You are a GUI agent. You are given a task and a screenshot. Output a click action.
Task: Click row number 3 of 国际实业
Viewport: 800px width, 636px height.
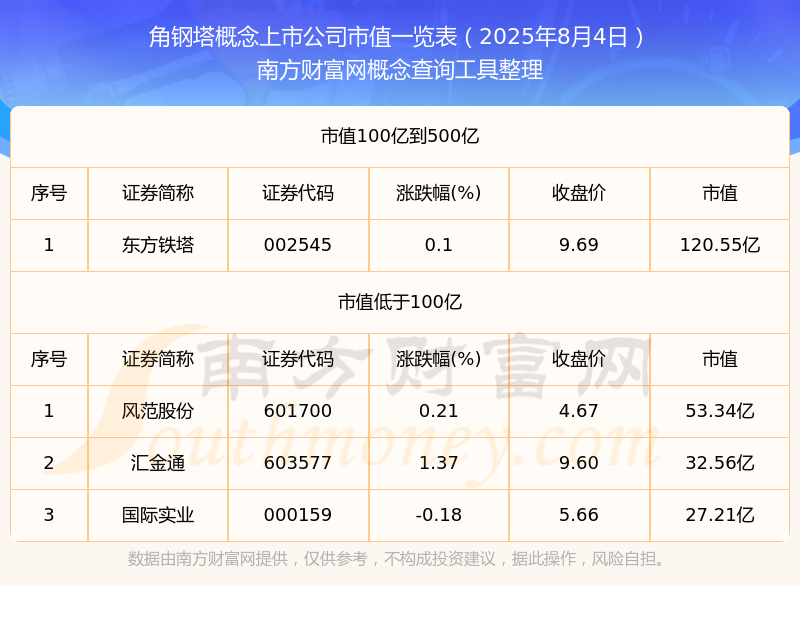coord(49,515)
